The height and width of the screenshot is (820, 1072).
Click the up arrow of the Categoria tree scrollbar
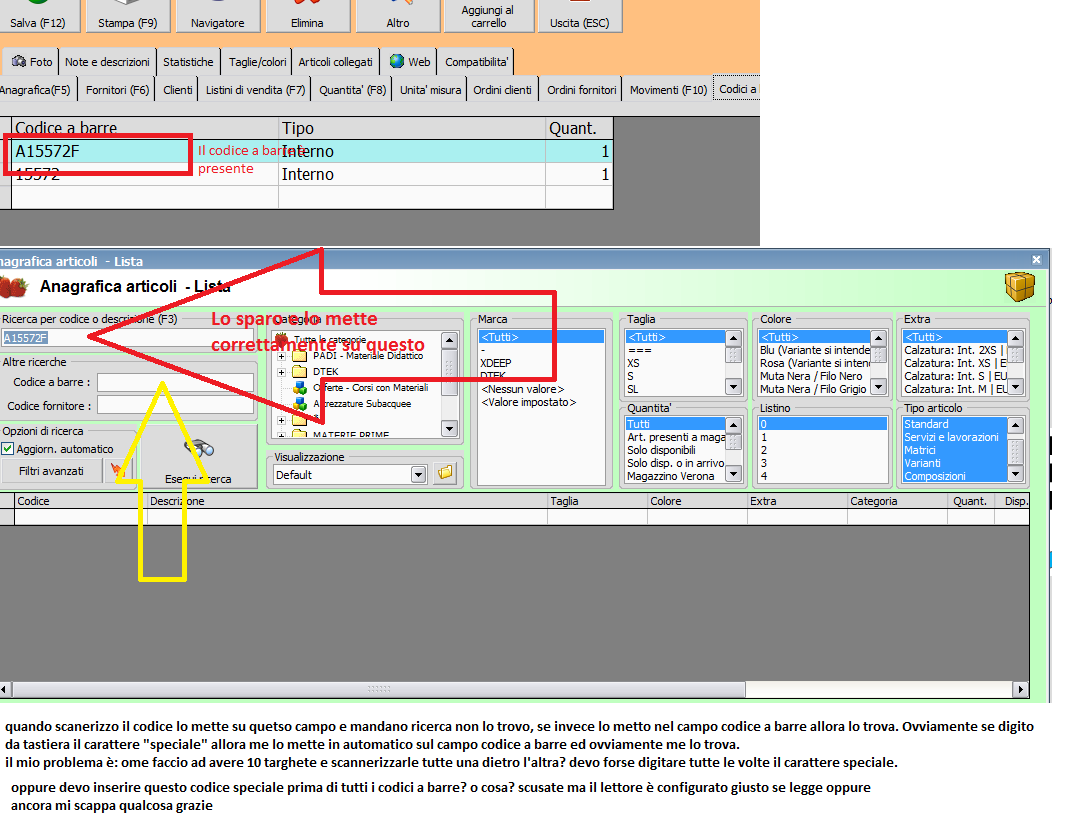click(449, 341)
